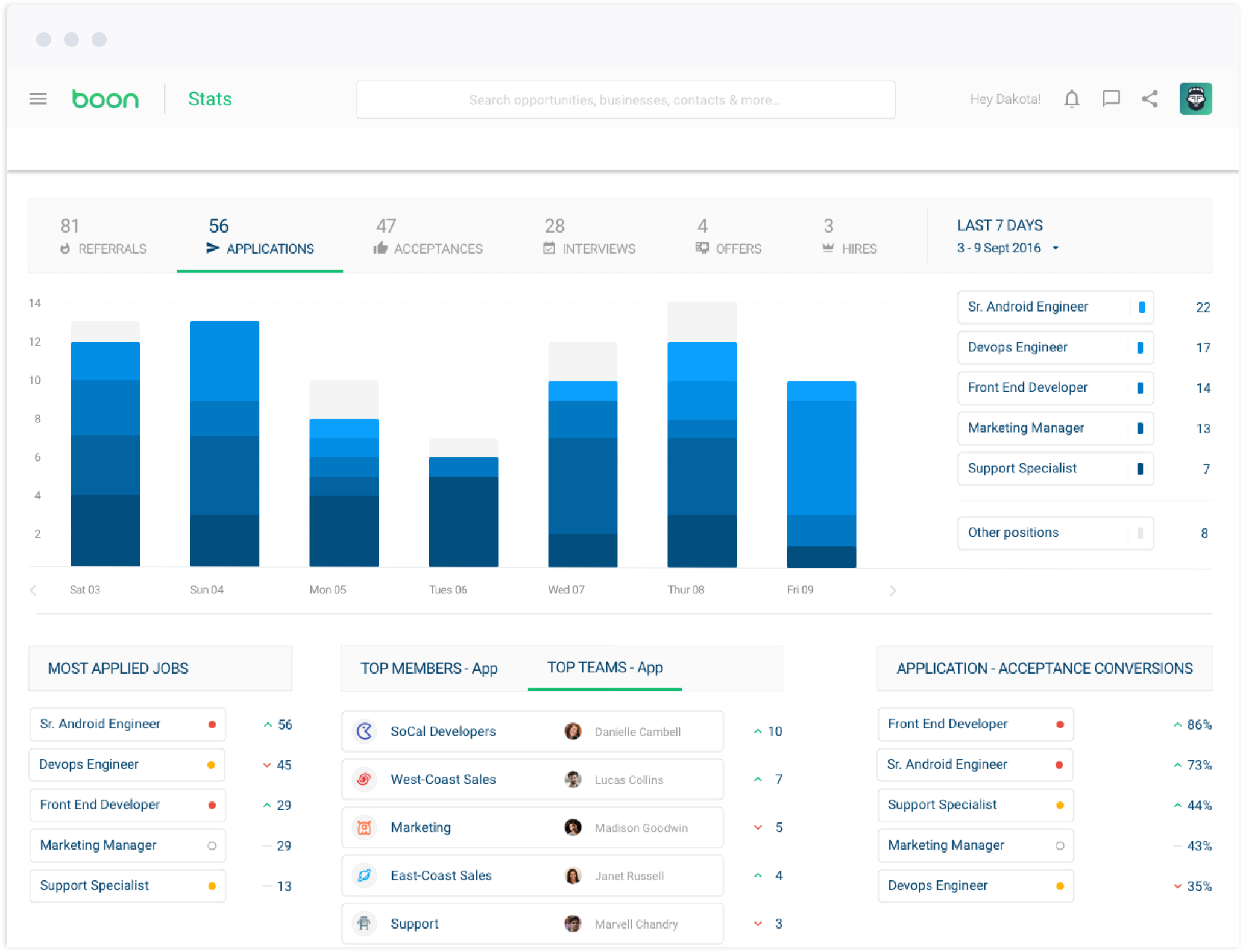Toggle the red status dot beside Sr. Android Engineer
Image resolution: width=1243 pixels, height=952 pixels.
click(x=212, y=724)
